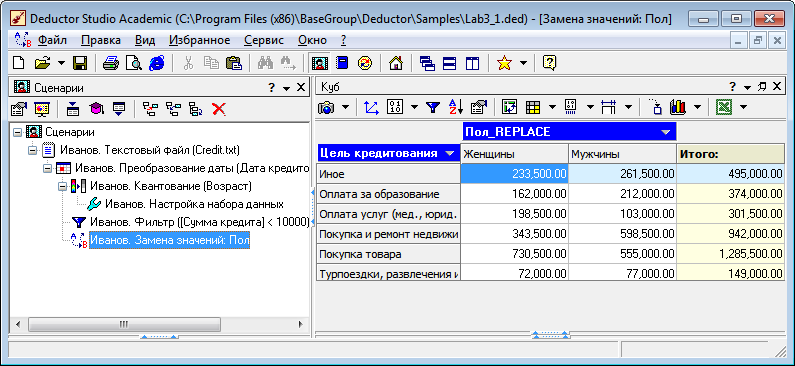
Task: Select the Покупка товара row label
Action: pyautogui.click(x=388, y=254)
